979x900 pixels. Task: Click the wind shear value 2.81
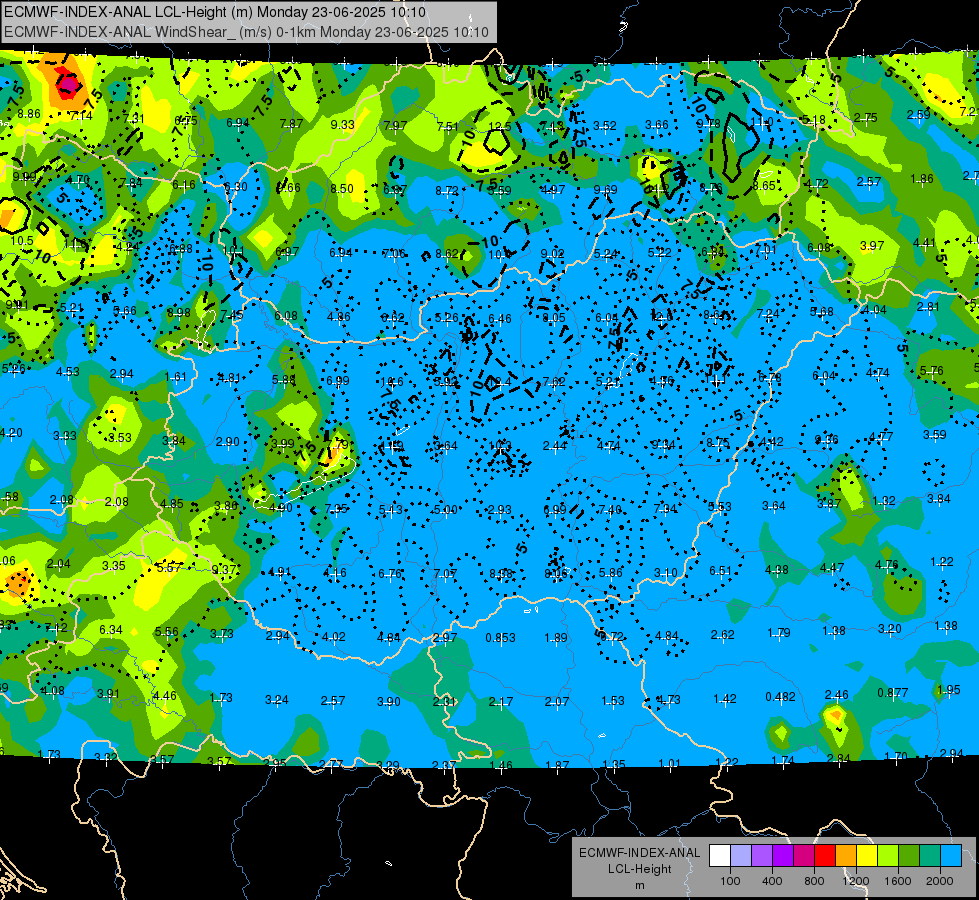point(928,307)
